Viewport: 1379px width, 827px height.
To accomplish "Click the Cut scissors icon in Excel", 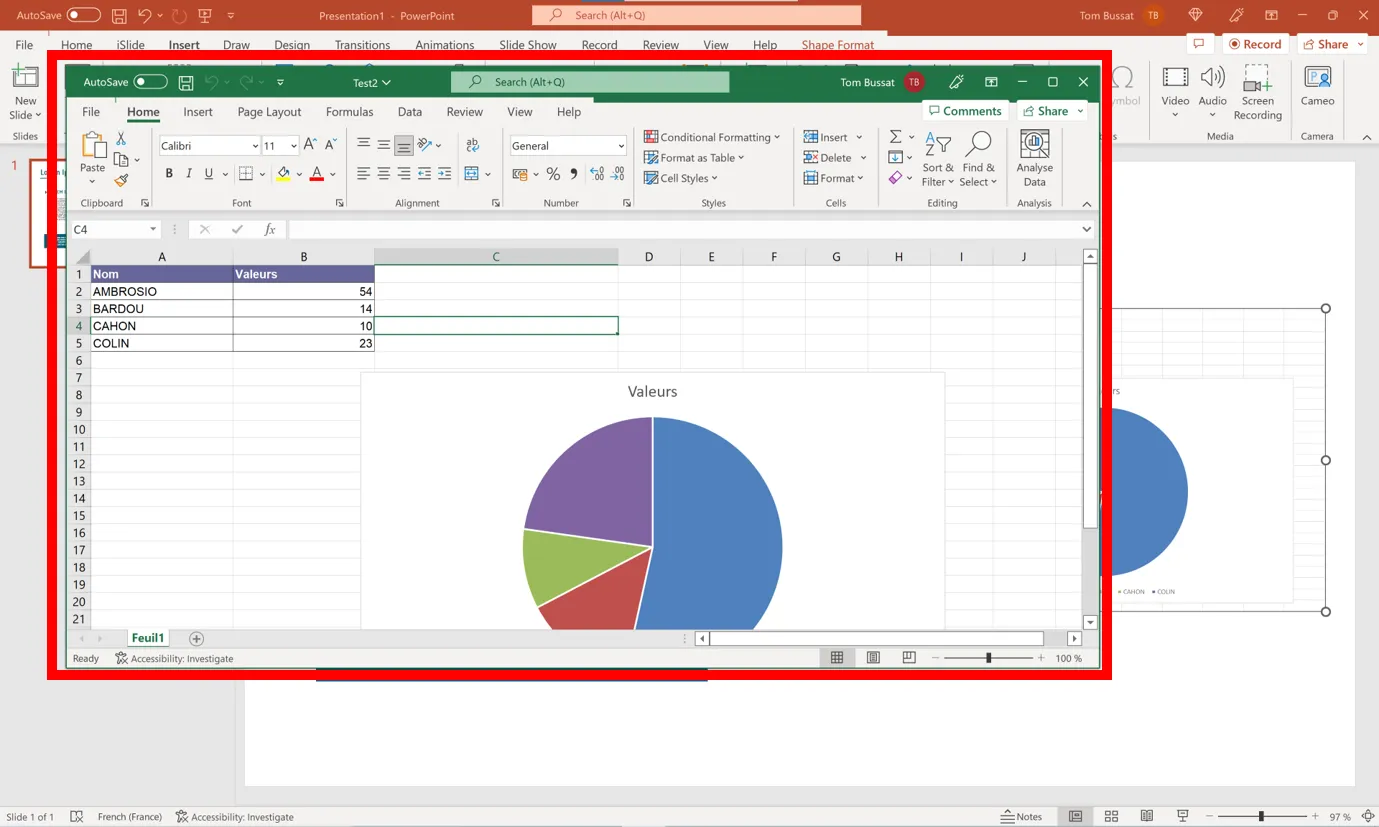I will 121,140.
